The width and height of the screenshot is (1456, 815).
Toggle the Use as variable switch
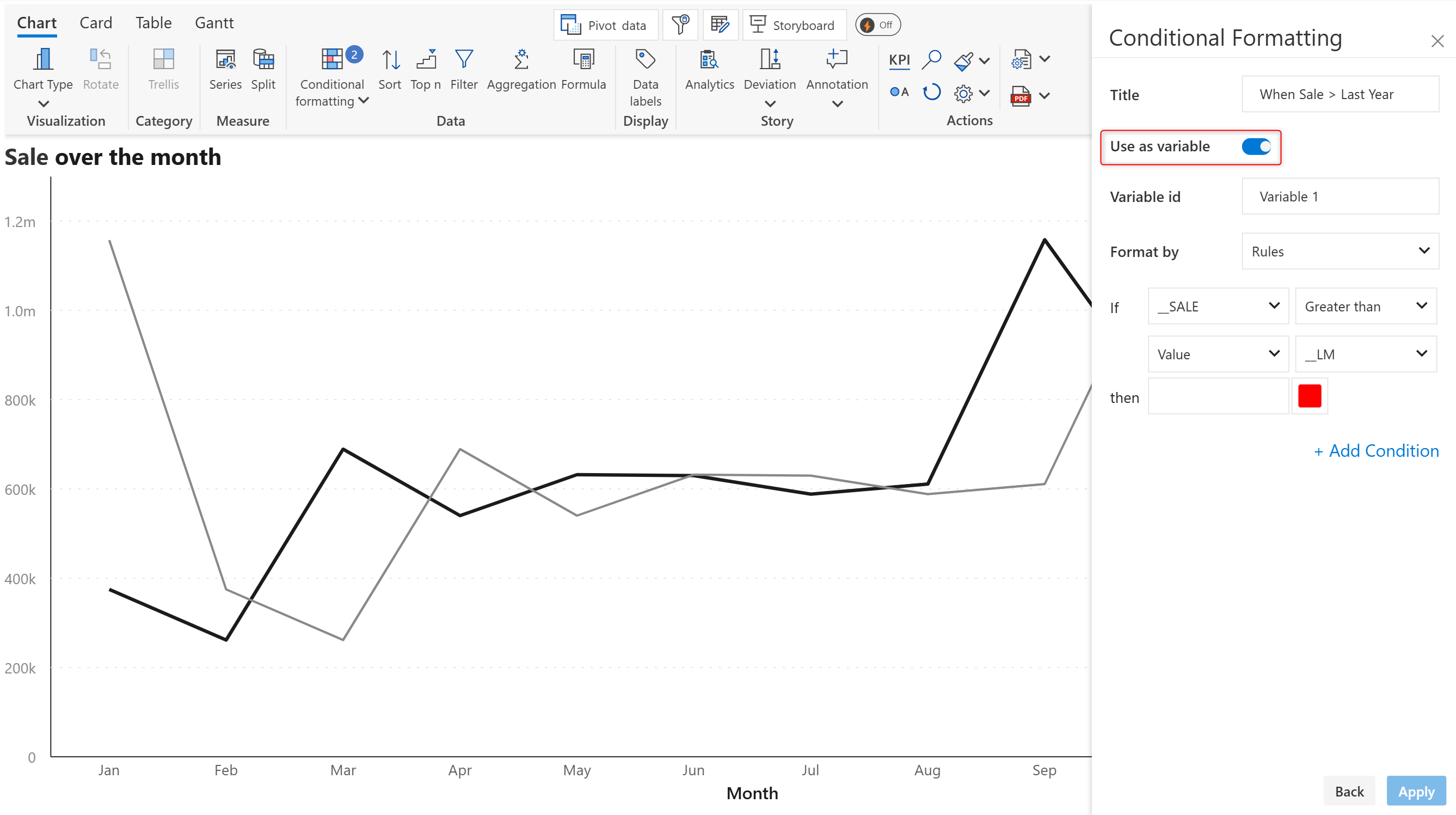click(1256, 147)
